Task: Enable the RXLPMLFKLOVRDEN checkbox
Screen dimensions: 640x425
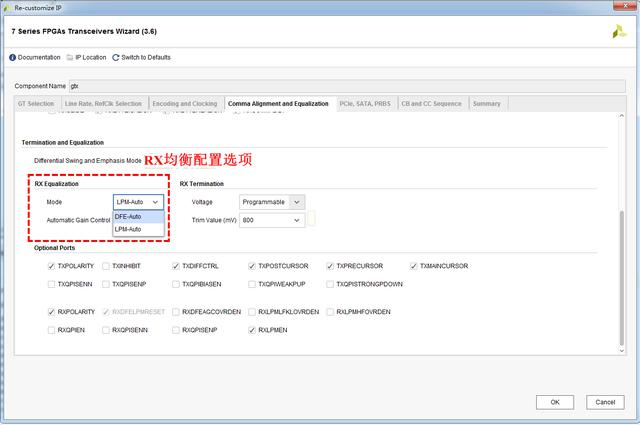Action: pos(252,312)
